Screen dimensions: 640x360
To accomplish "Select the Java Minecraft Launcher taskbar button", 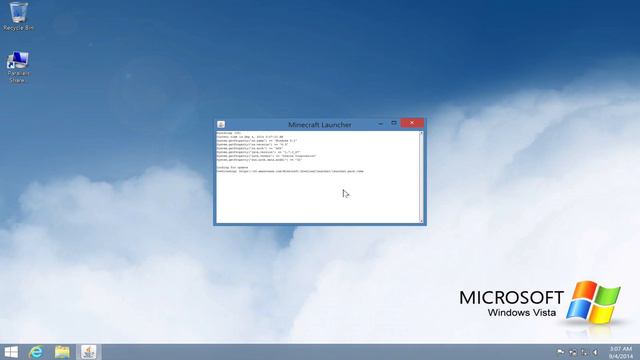I will tap(88, 352).
